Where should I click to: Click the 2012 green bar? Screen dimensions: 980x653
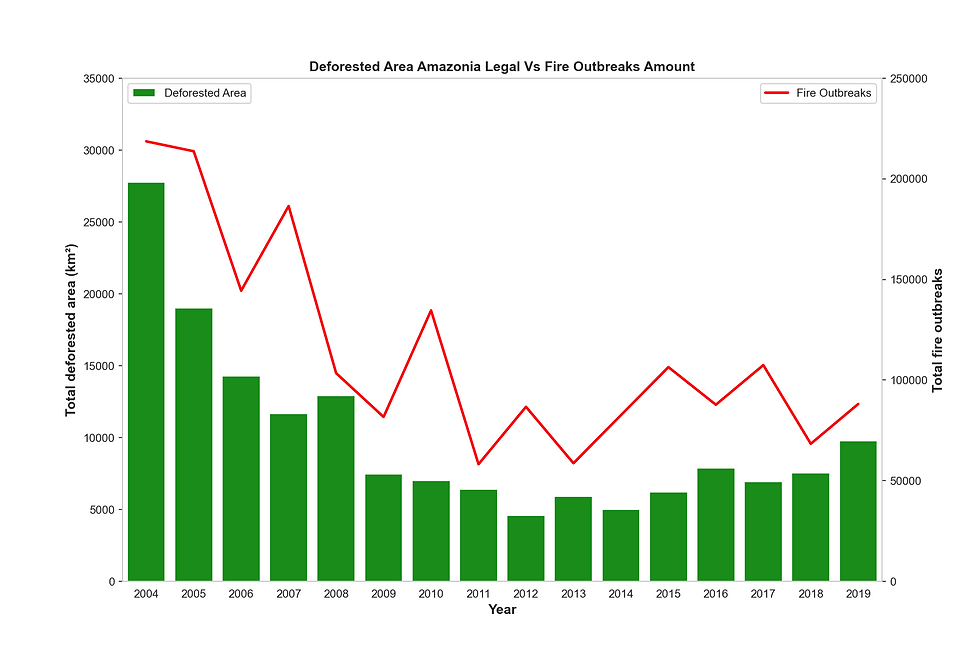tap(526, 549)
